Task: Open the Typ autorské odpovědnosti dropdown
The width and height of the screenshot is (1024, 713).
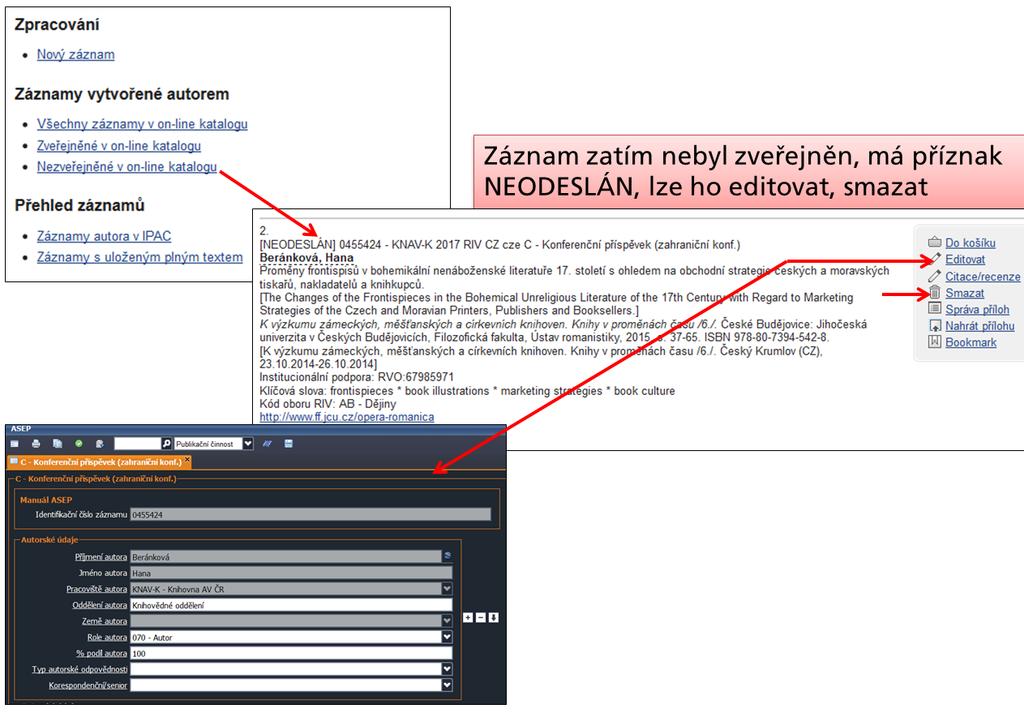Action: click(x=447, y=669)
